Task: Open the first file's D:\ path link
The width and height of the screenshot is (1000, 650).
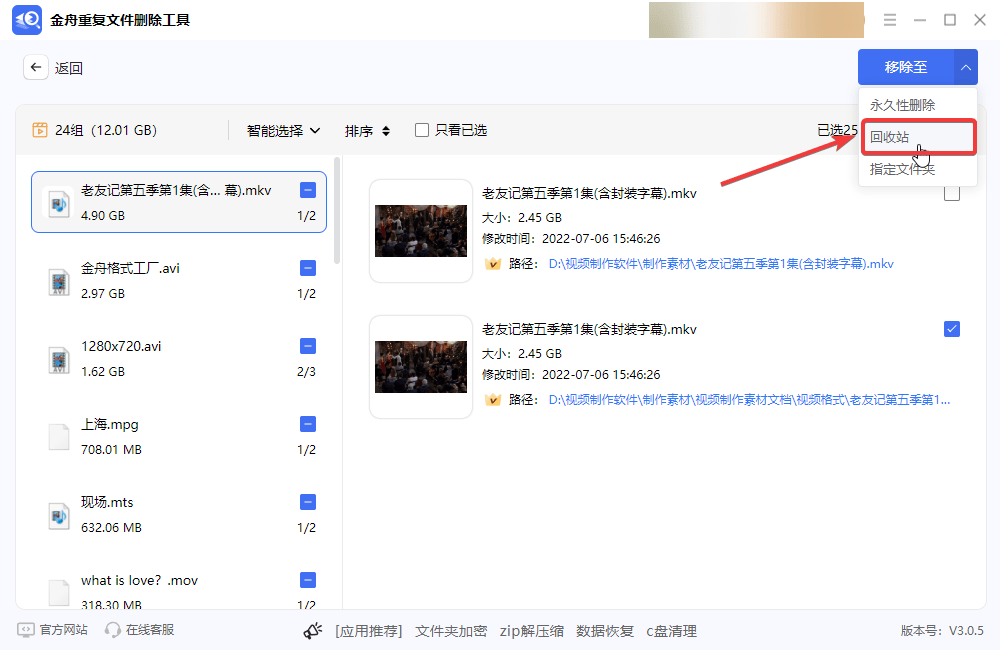Action: (x=721, y=263)
